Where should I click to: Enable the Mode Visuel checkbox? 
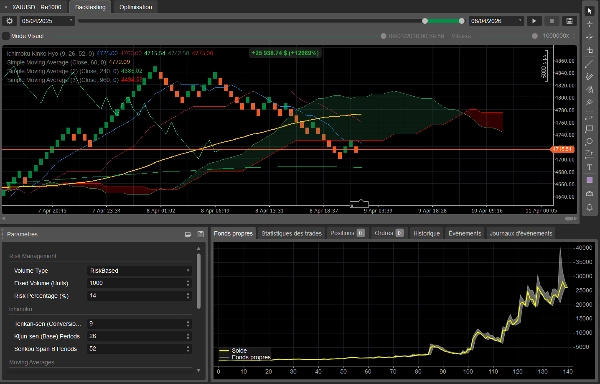6,36
